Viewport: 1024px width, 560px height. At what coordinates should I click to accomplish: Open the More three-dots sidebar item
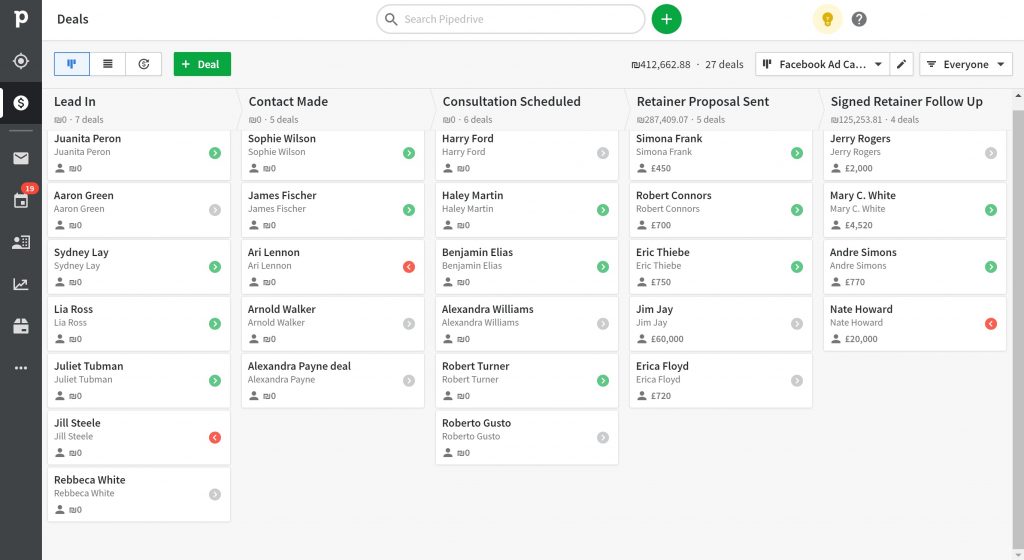point(21,368)
